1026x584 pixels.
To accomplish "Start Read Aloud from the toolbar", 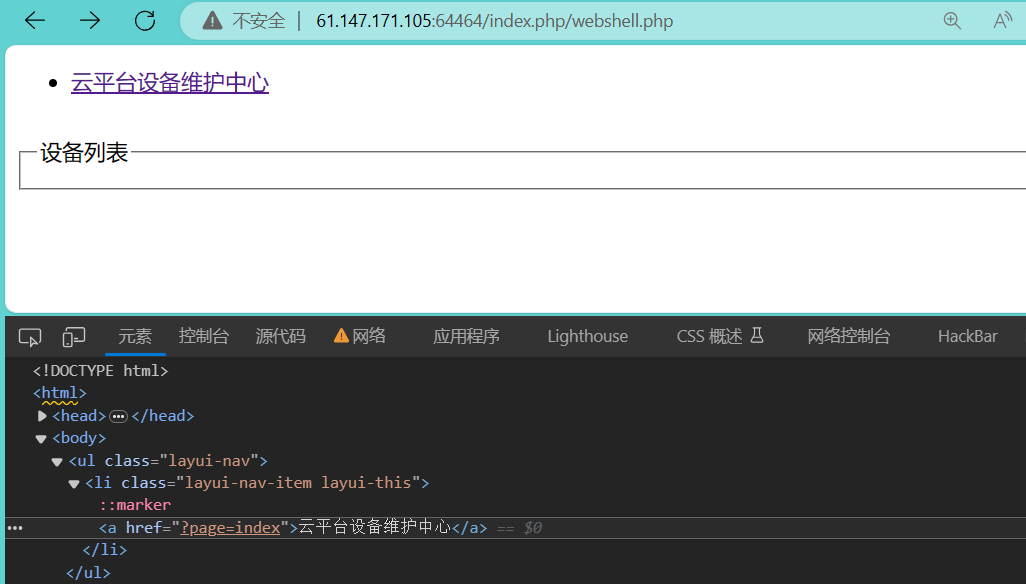I will (x=1003, y=19).
